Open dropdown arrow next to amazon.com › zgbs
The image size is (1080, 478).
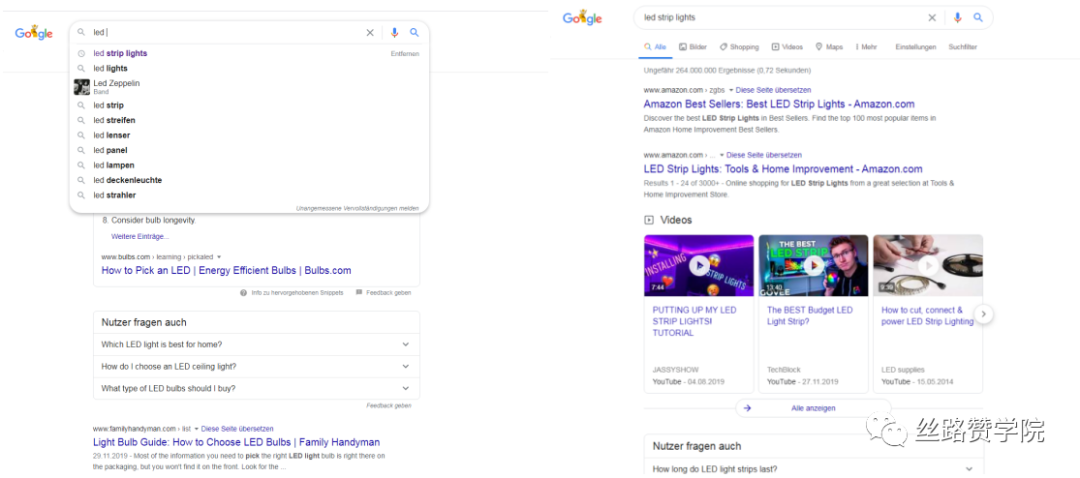pyautogui.click(x=731, y=90)
